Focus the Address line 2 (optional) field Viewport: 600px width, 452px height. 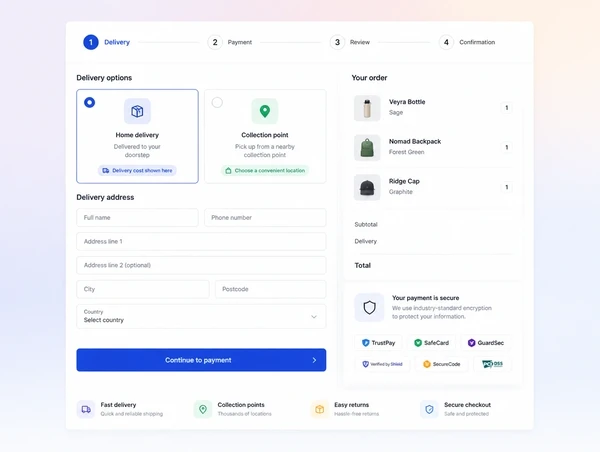[201, 265]
